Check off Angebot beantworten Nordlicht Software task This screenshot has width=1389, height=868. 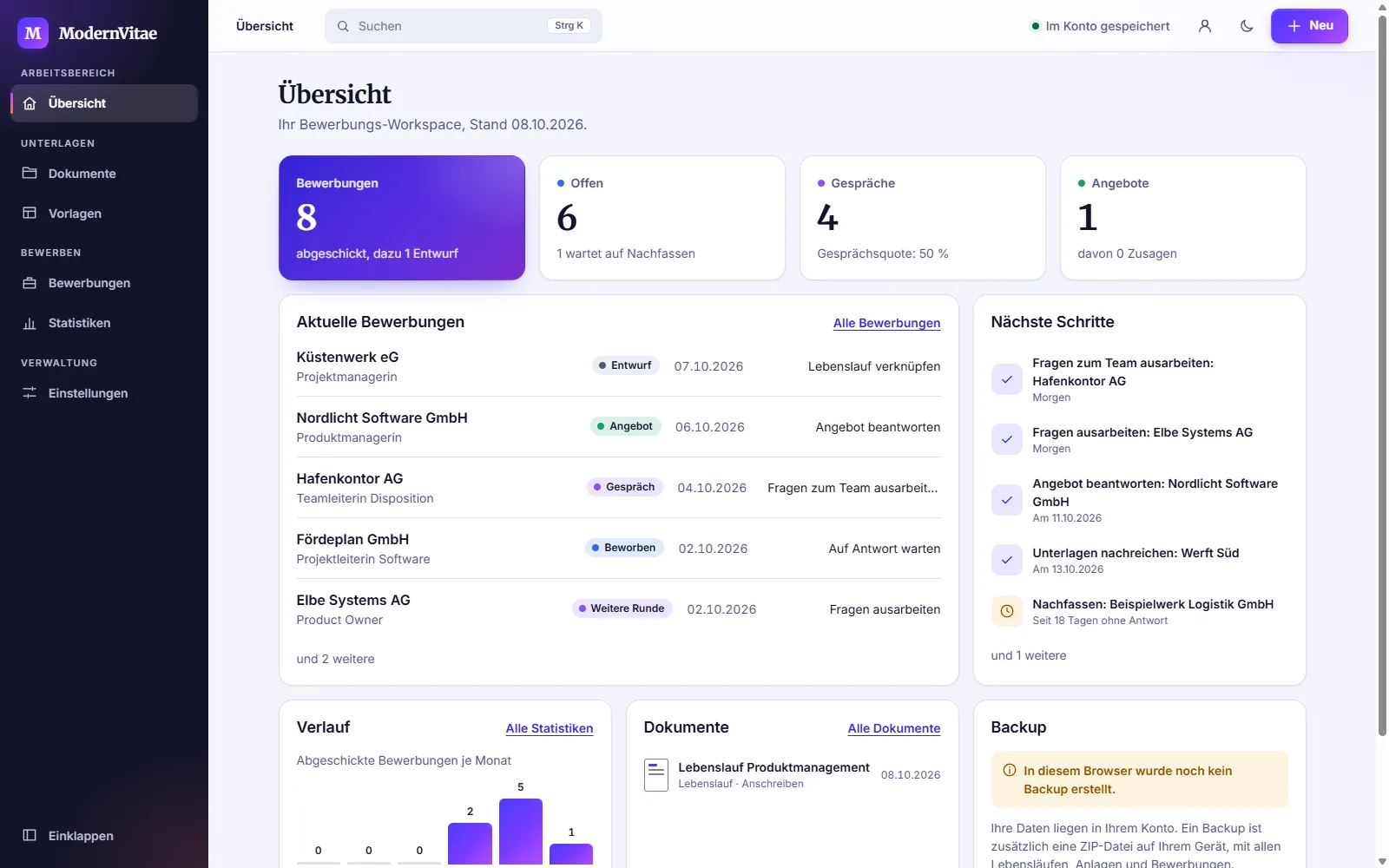coord(1007,500)
